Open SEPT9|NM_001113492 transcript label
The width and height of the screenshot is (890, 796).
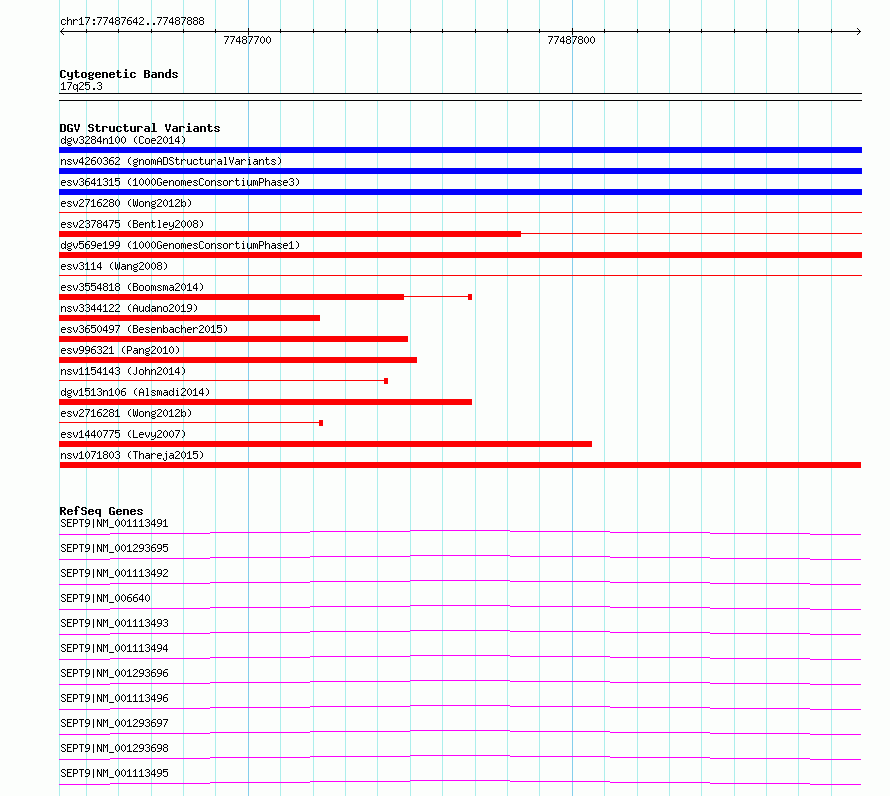coord(114,573)
